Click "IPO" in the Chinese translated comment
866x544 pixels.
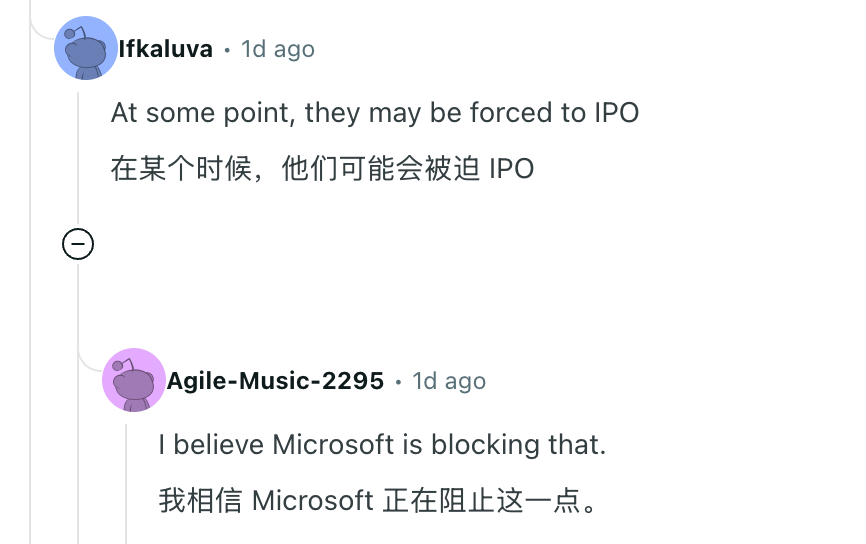(511, 168)
